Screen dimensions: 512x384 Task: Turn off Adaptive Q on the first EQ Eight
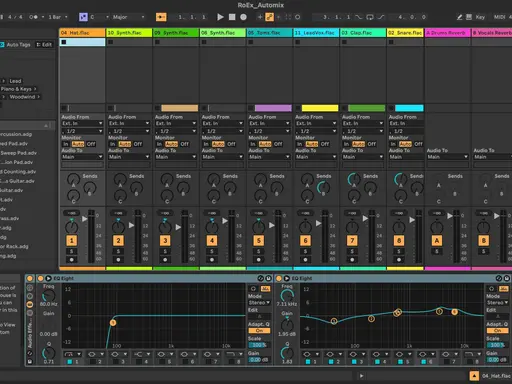259,331
